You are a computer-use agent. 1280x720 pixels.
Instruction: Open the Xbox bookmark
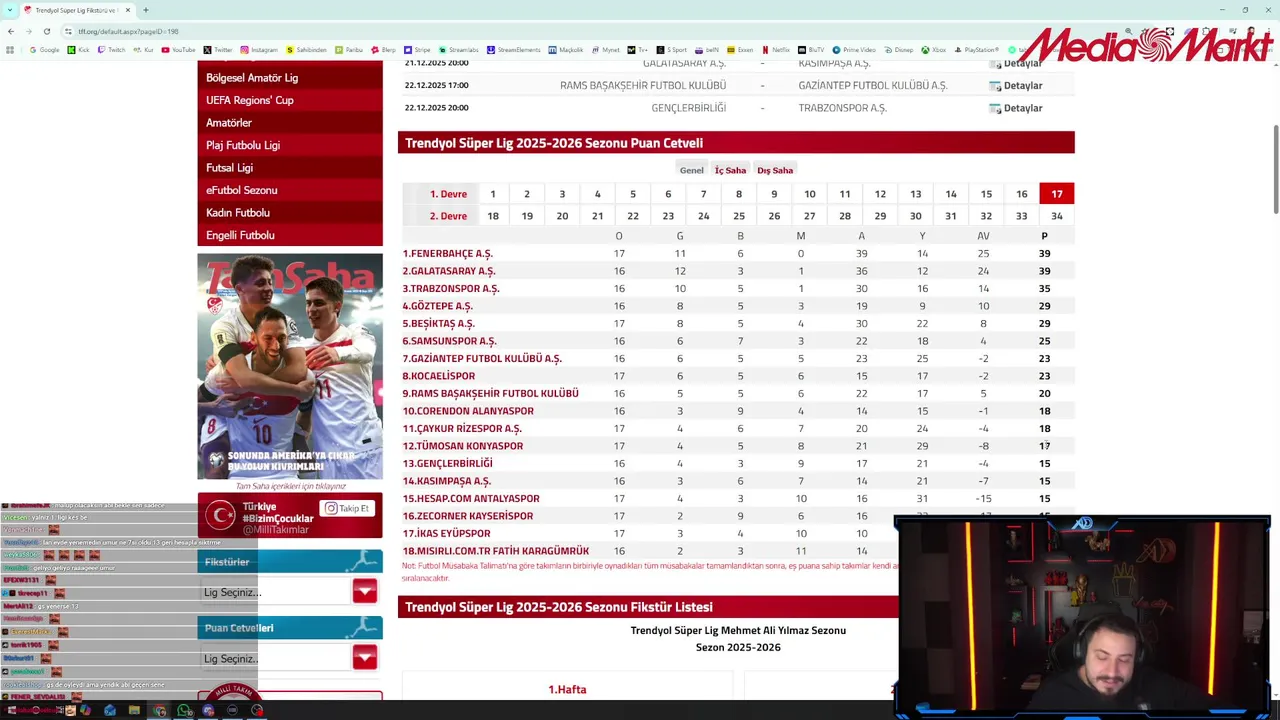click(933, 49)
